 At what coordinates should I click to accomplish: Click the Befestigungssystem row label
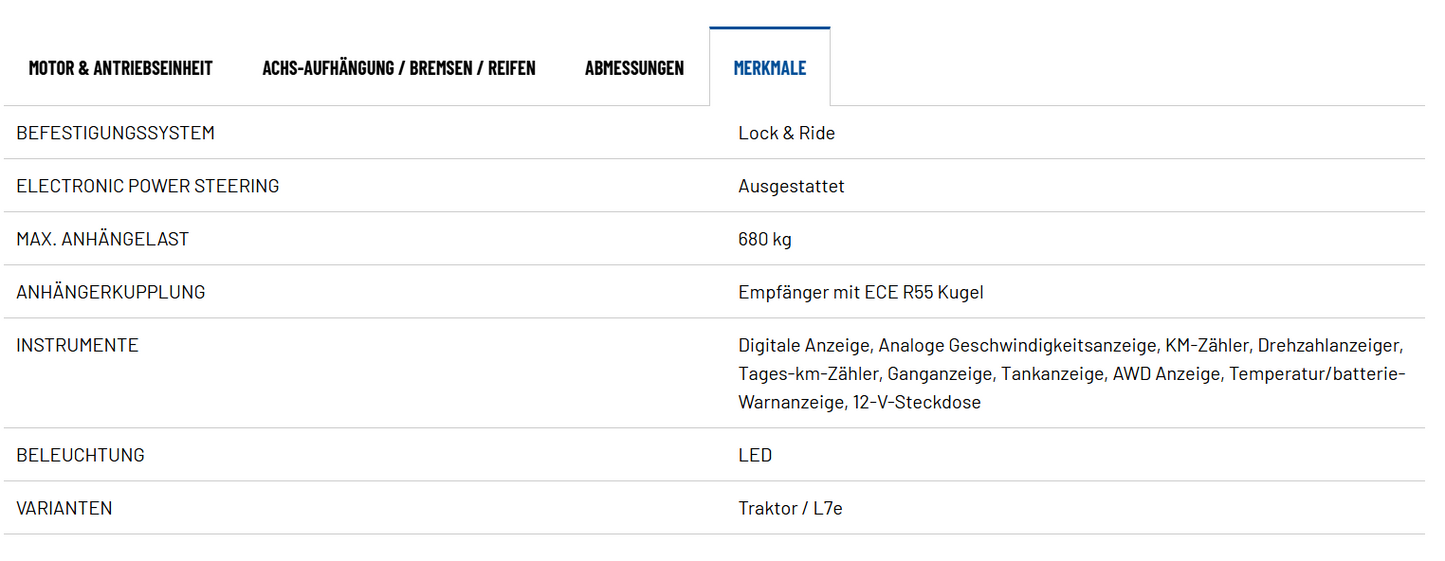click(115, 133)
